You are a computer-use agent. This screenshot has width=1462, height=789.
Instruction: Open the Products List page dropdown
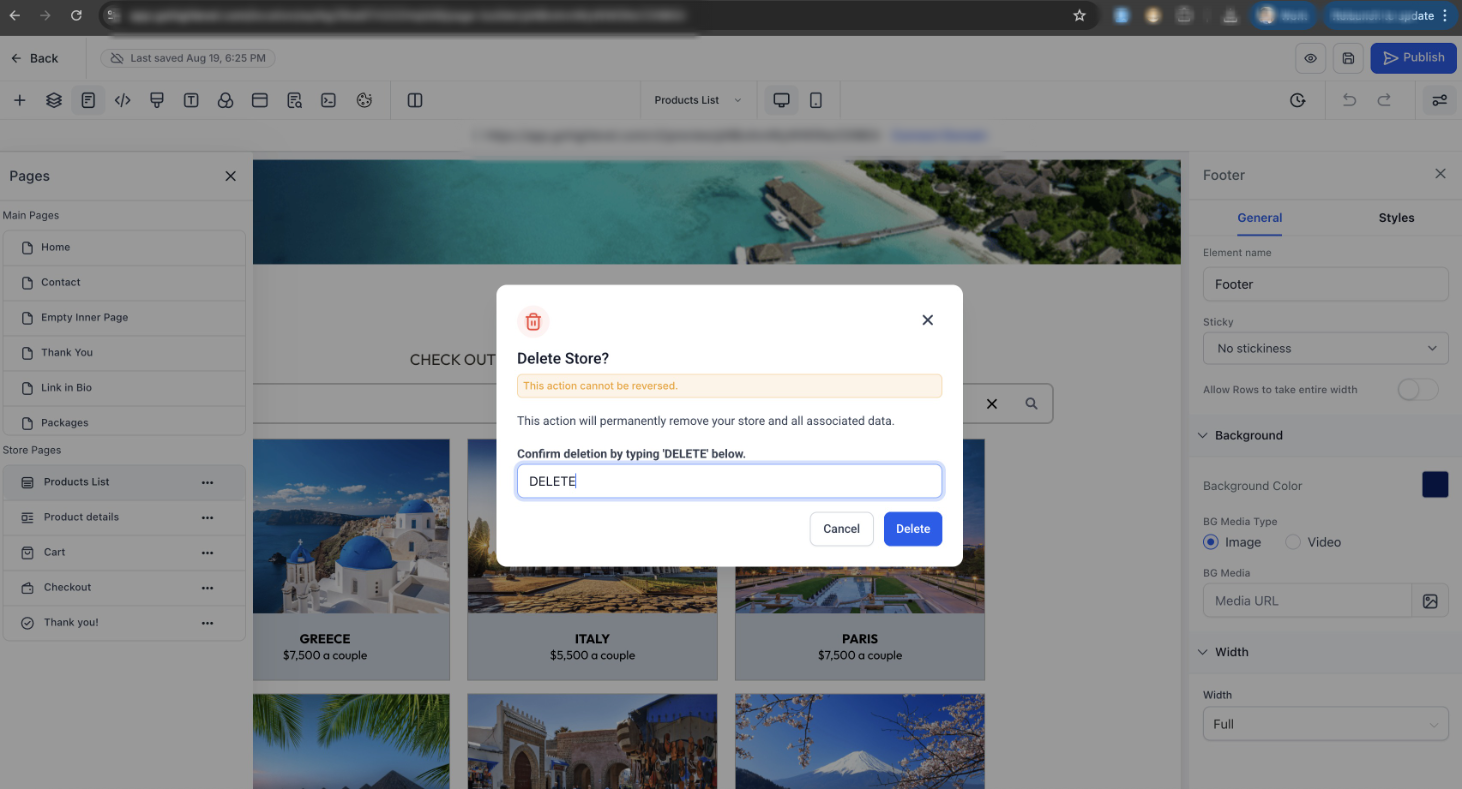697,100
